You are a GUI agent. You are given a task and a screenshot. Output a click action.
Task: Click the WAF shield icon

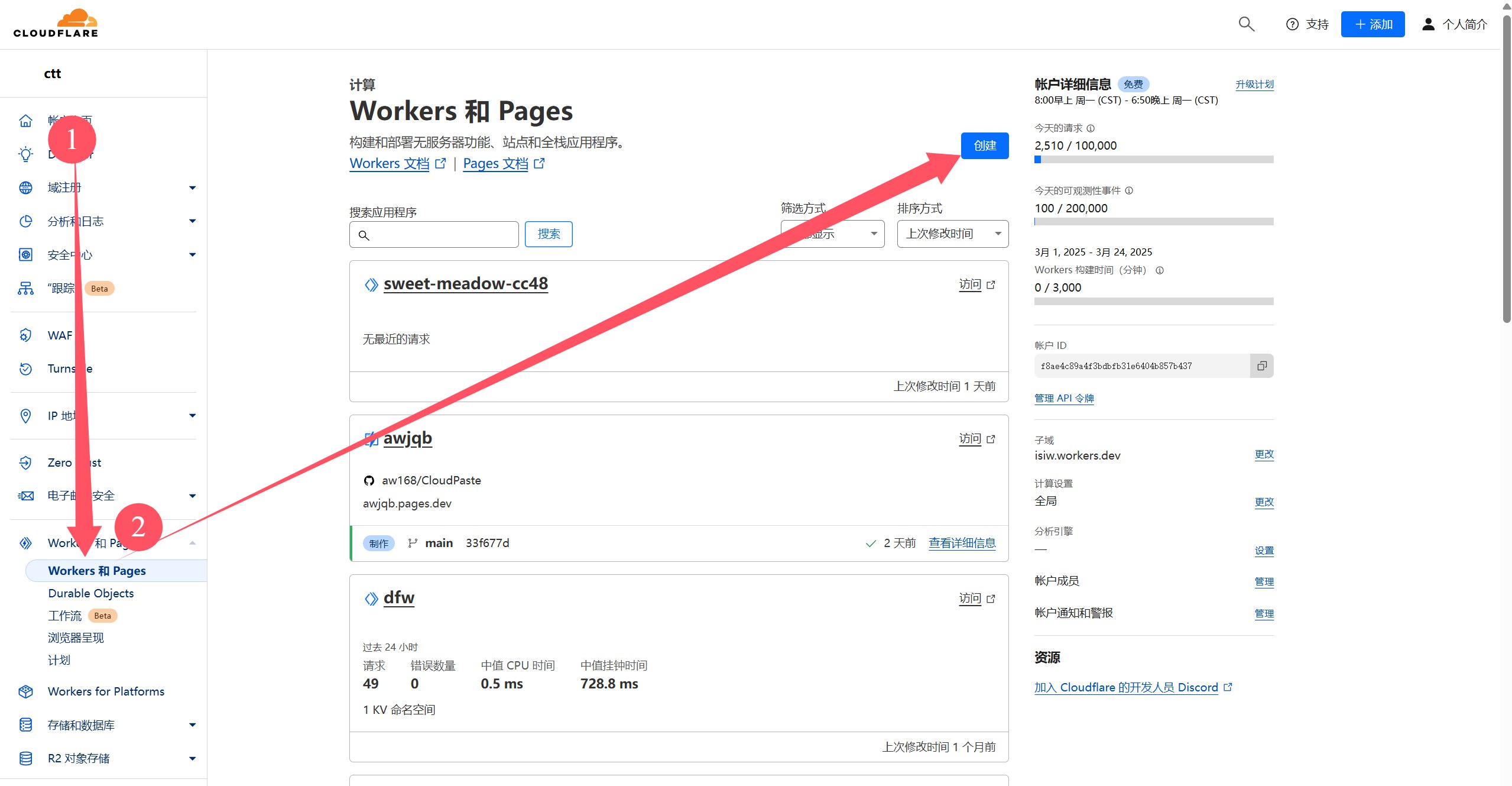pyautogui.click(x=25, y=335)
